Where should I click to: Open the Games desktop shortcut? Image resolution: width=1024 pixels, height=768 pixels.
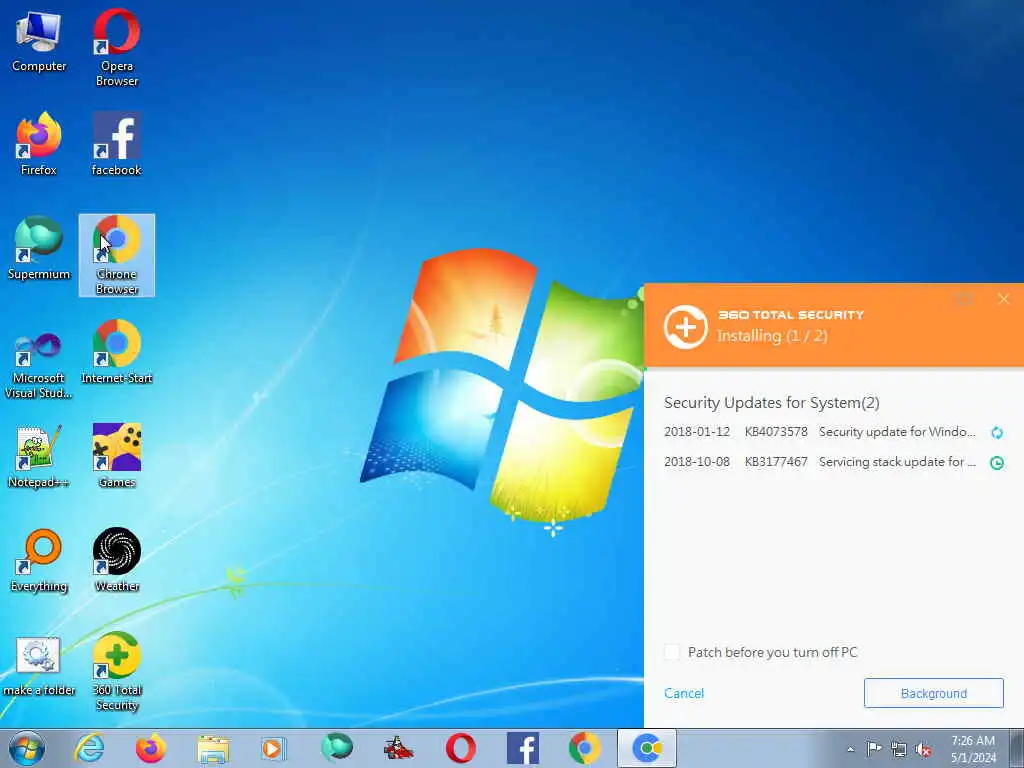pyautogui.click(x=117, y=456)
